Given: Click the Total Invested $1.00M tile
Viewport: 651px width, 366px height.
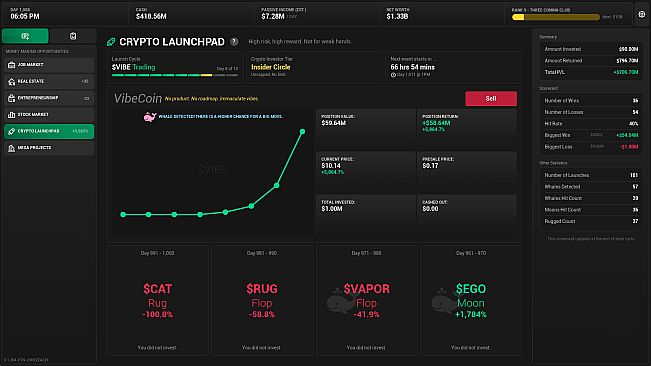Looking at the screenshot, I should point(366,215).
